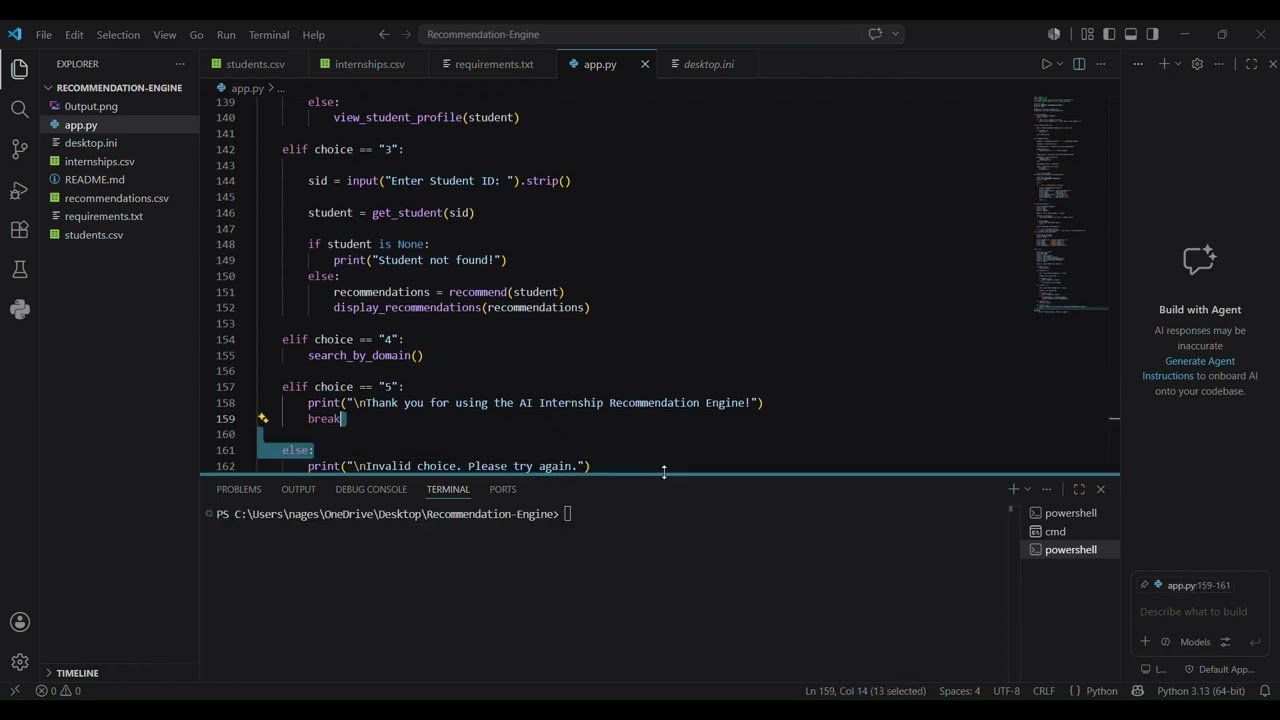Go back with navigation arrow
The image size is (1280, 720).
[x=385, y=34]
